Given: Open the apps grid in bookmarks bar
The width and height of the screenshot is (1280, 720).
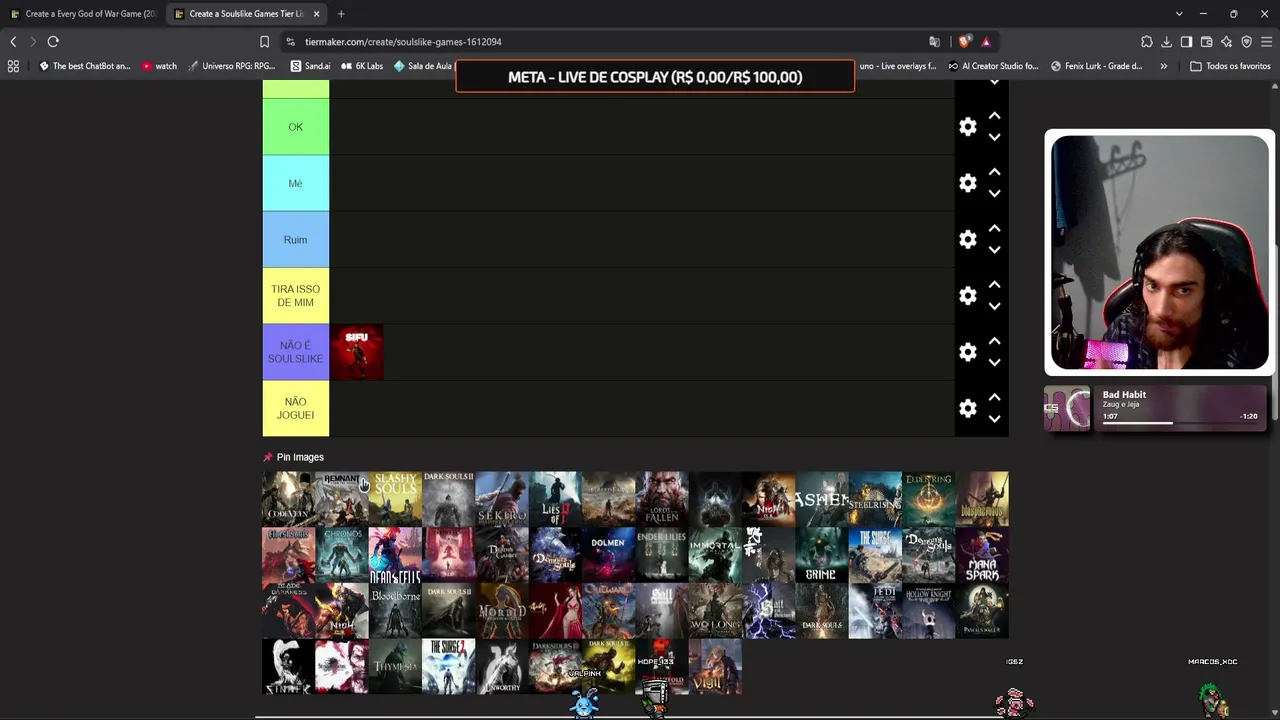Looking at the screenshot, I should coord(13,66).
